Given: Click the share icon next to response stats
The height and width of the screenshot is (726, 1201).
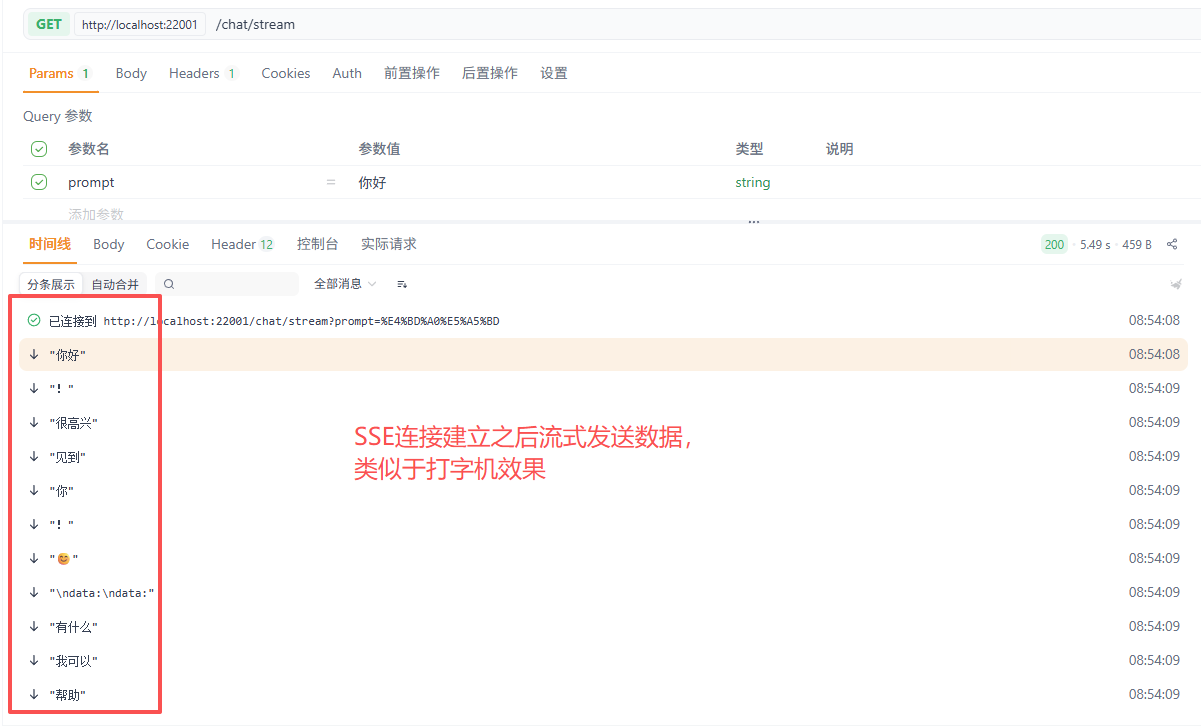Looking at the screenshot, I should (x=1172, y=243).
